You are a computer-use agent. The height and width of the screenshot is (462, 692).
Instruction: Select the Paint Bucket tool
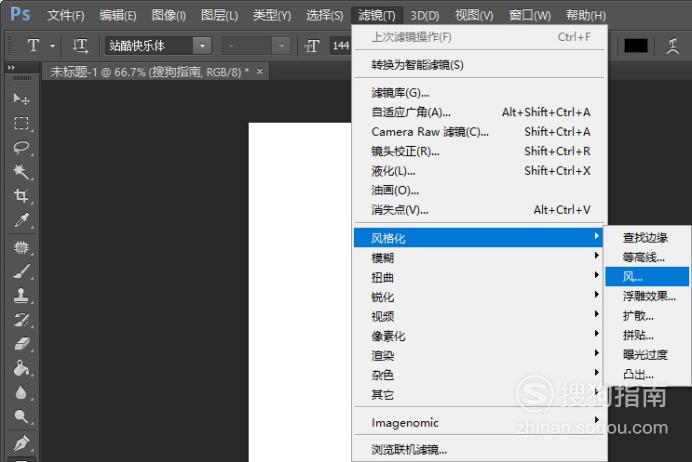(x=21, y=368)
